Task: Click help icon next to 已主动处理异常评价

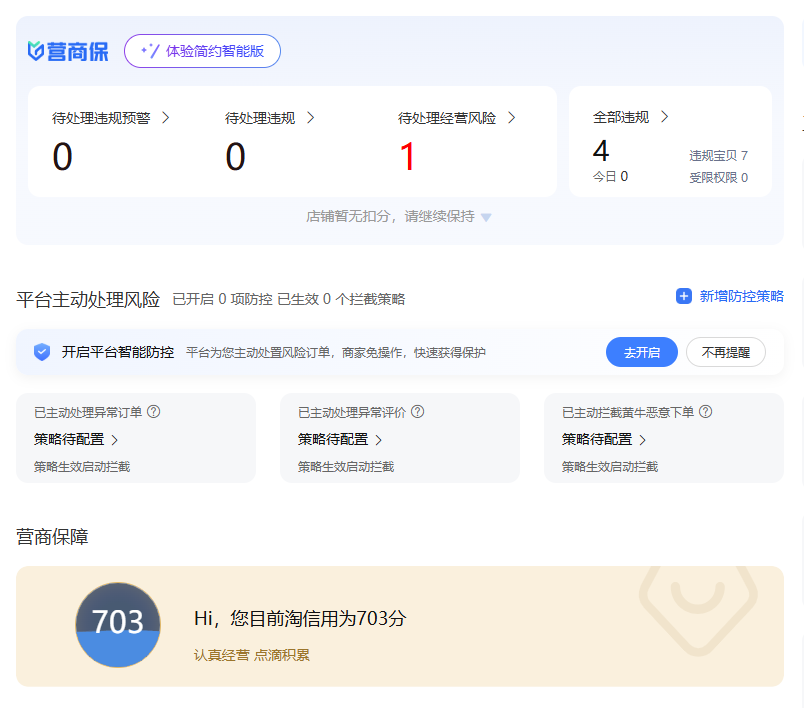Action: [418, 412]
